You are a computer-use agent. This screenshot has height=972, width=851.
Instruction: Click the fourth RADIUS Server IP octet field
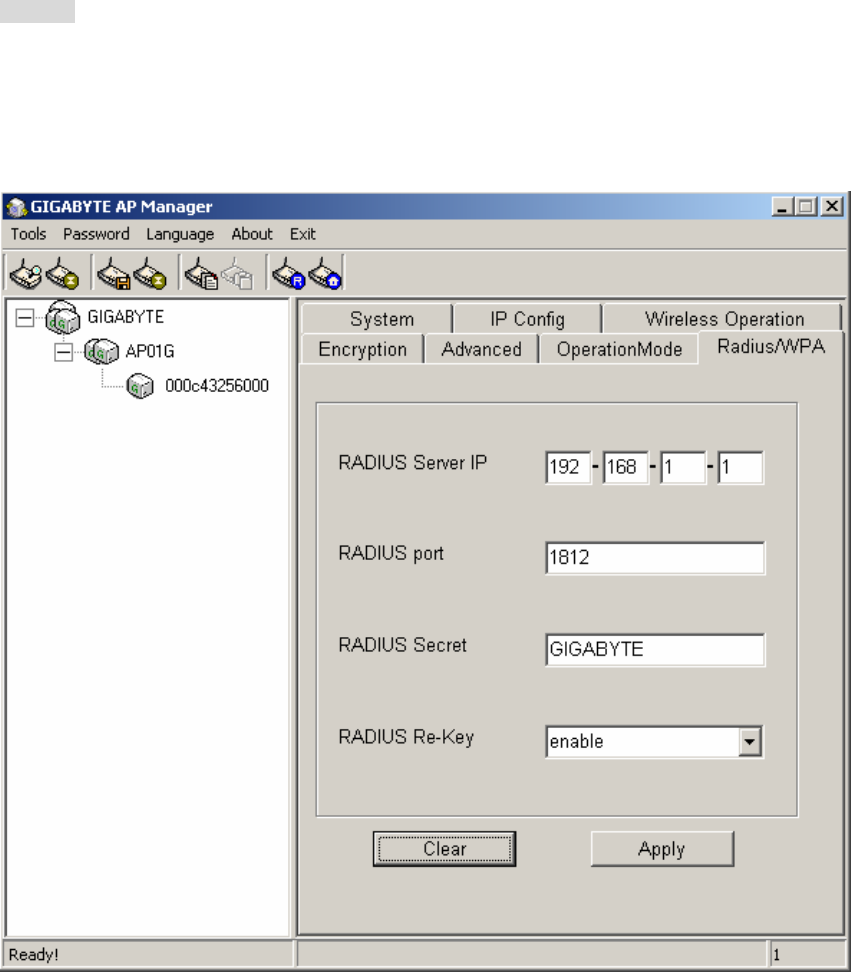coord(740,467)
